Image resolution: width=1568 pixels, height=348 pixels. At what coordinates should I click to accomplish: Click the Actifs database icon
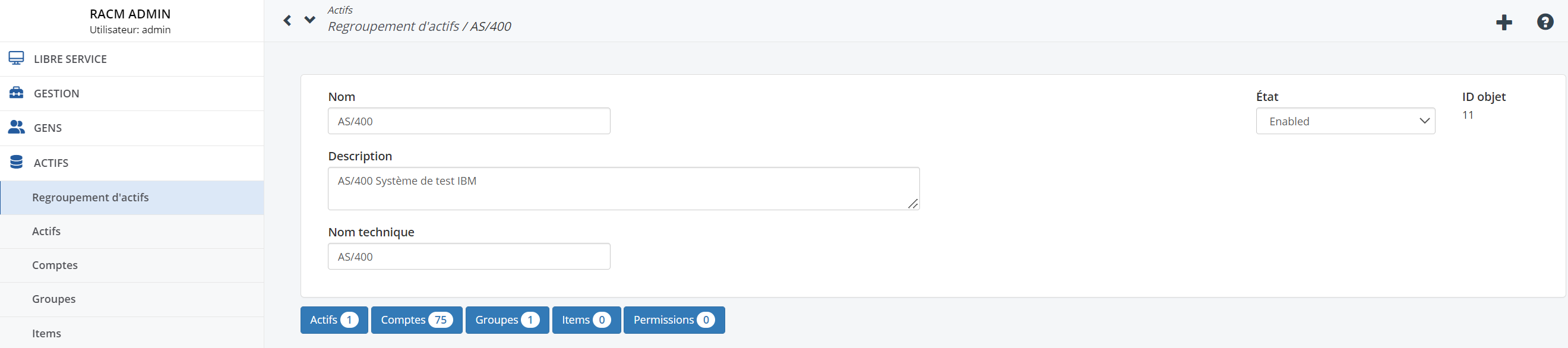(x=17, y=162)
